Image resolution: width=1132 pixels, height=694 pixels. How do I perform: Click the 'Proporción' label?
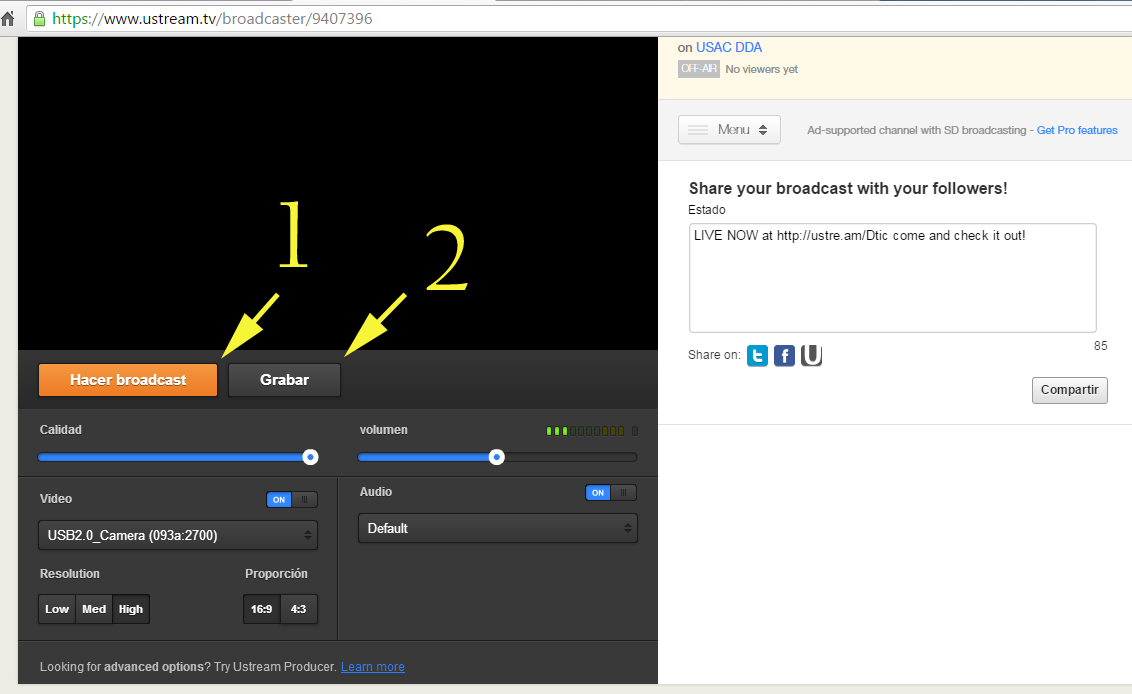276,573
